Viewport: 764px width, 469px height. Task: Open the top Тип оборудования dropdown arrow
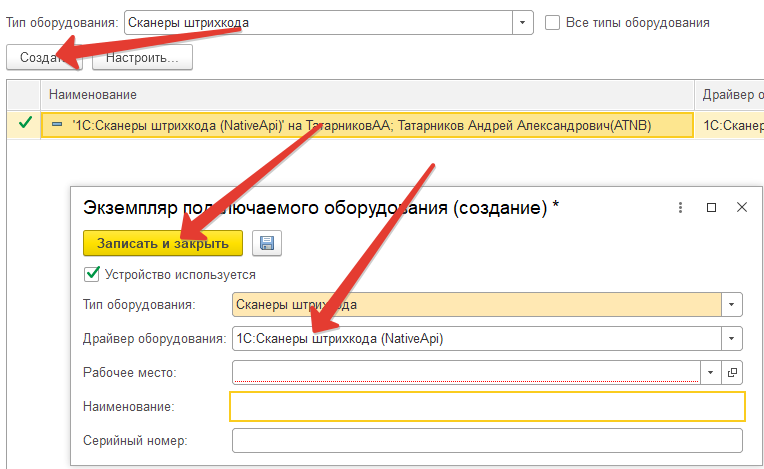coord(522,23)
